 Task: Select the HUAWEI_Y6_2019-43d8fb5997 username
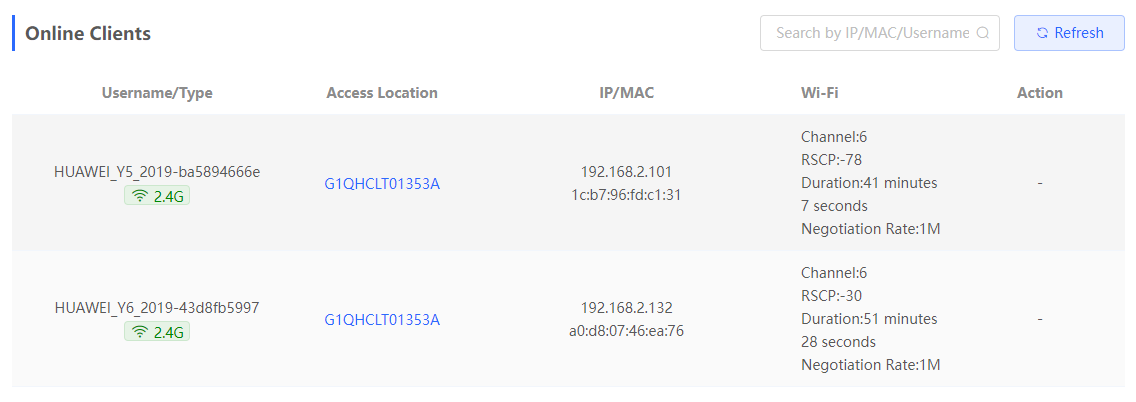157,308
